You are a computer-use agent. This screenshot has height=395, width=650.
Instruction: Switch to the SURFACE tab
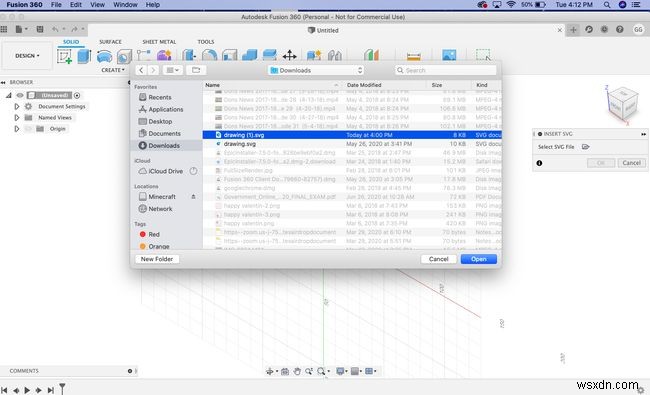[x=110, y=42]
